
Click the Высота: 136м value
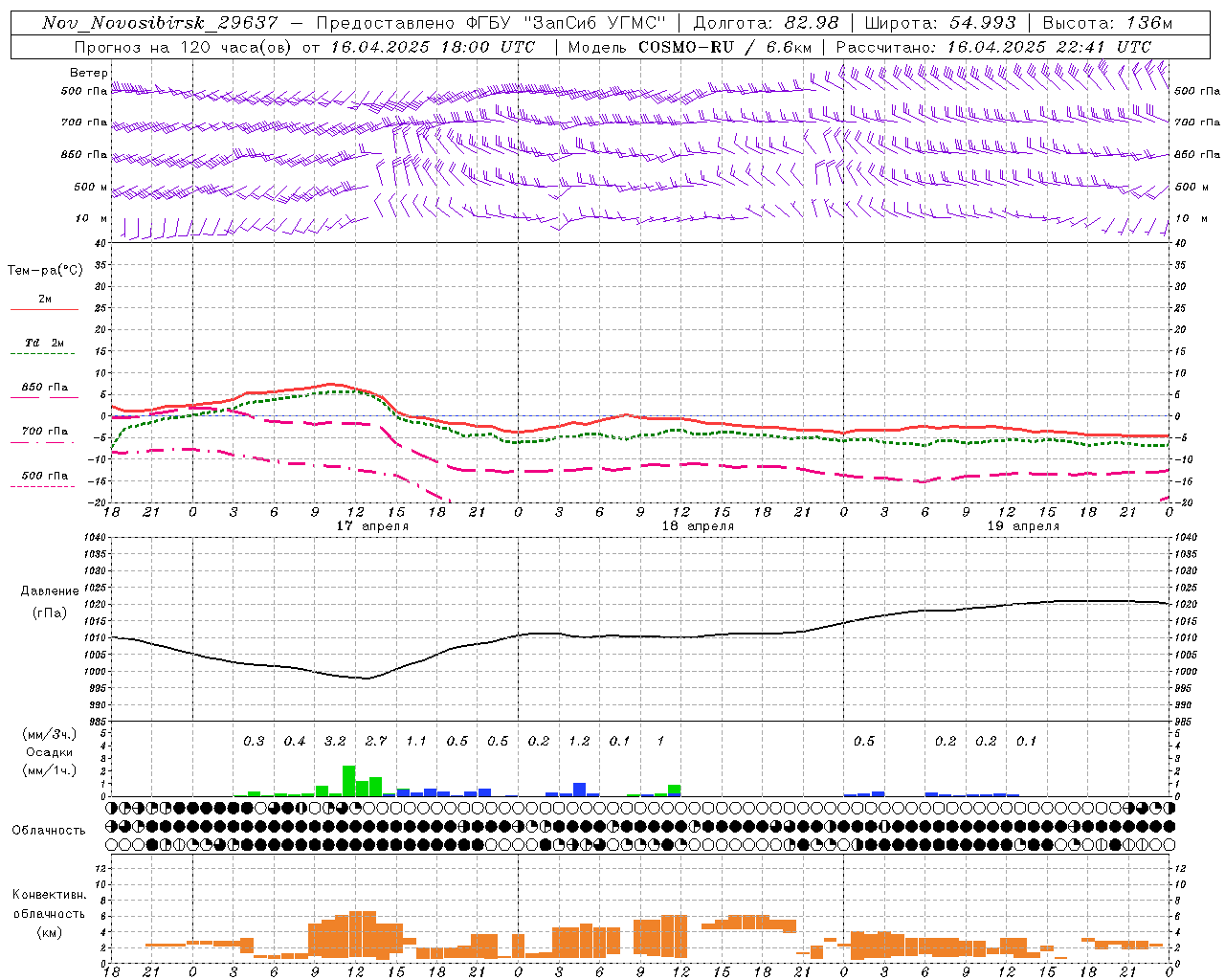coord(1107,23)
